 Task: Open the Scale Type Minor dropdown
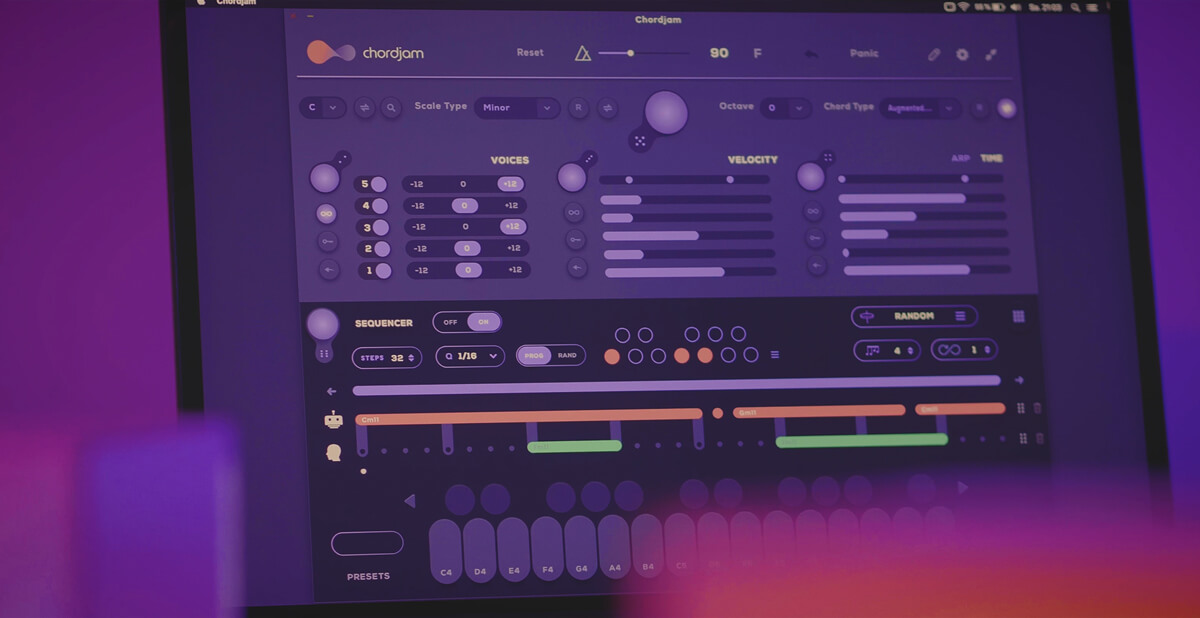pos(517,107)
